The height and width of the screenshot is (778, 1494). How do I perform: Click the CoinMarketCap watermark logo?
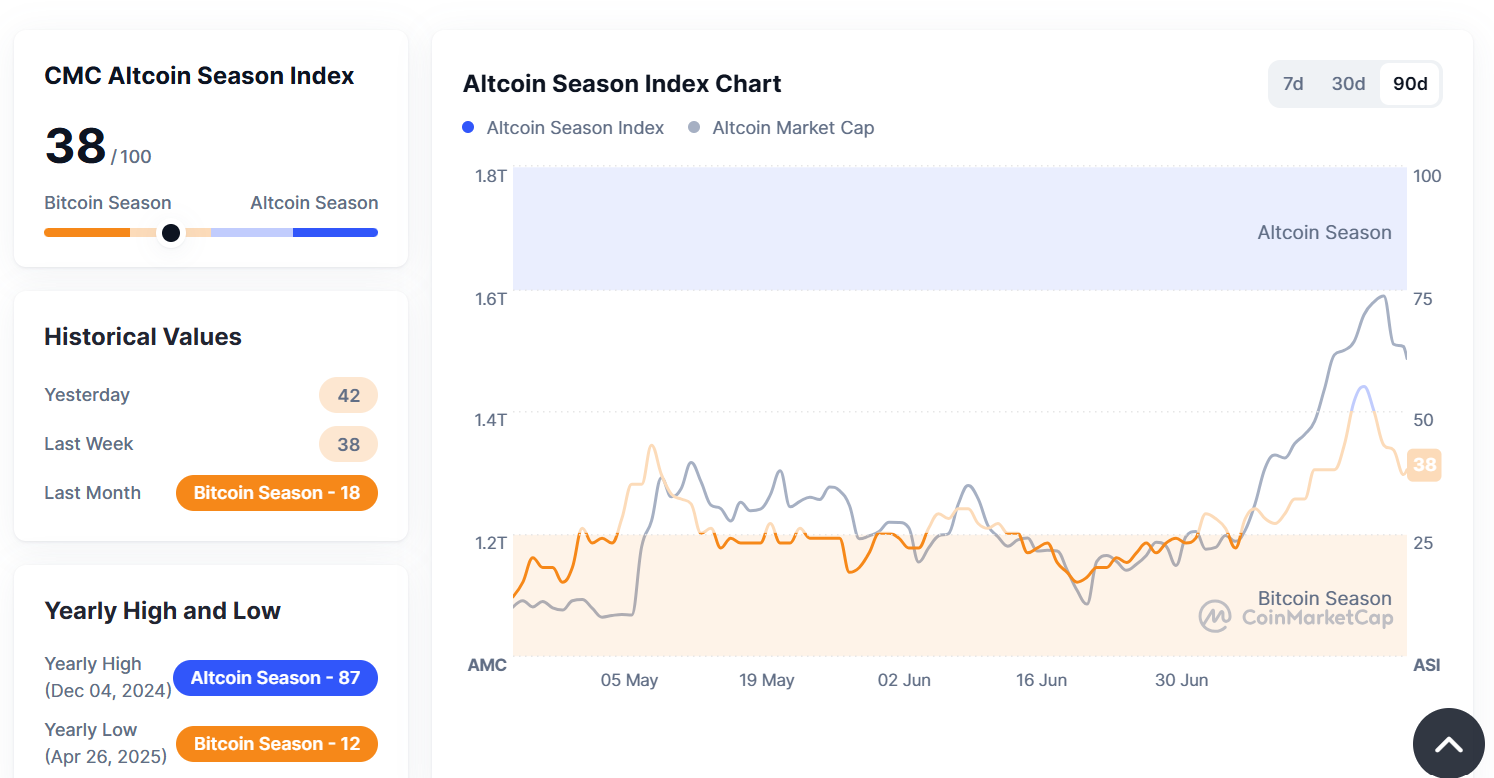(x=1295, y=617)
